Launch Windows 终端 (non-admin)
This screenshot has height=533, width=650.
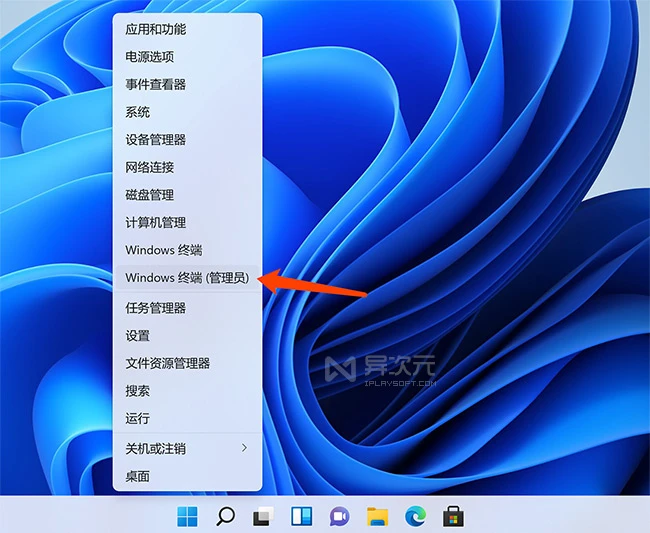click(x=187, y=250)
